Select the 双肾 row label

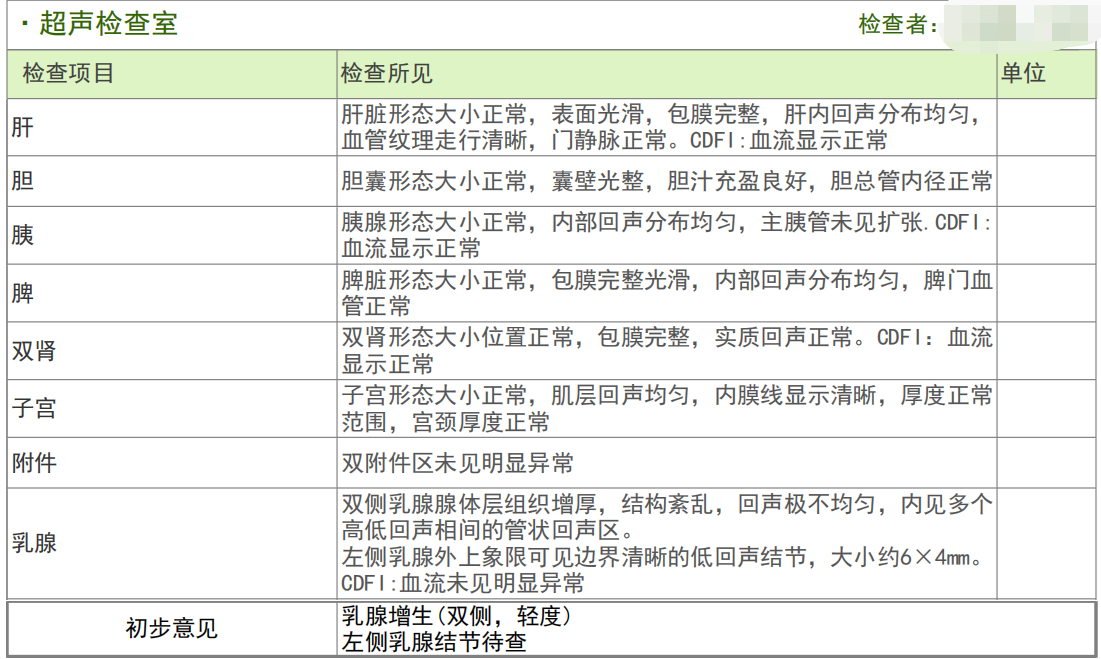pos(34,350)
